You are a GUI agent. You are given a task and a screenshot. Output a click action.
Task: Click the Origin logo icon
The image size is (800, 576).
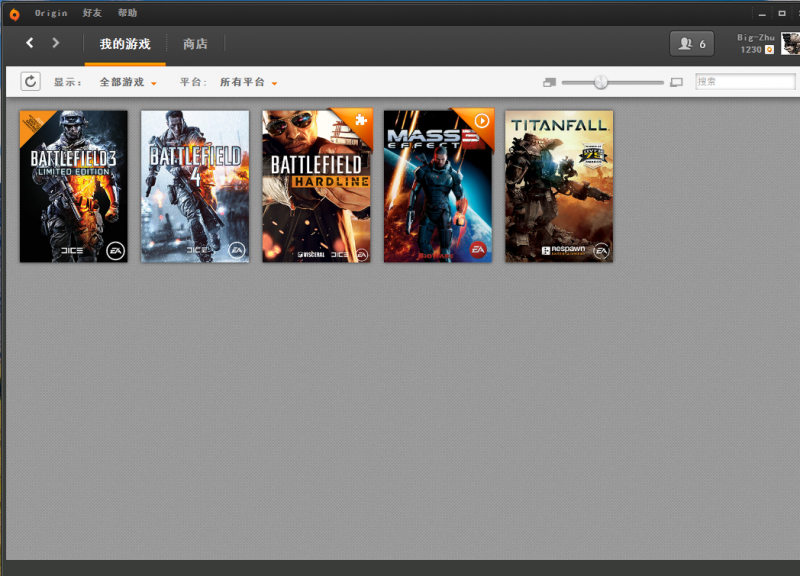coord(15,14)
